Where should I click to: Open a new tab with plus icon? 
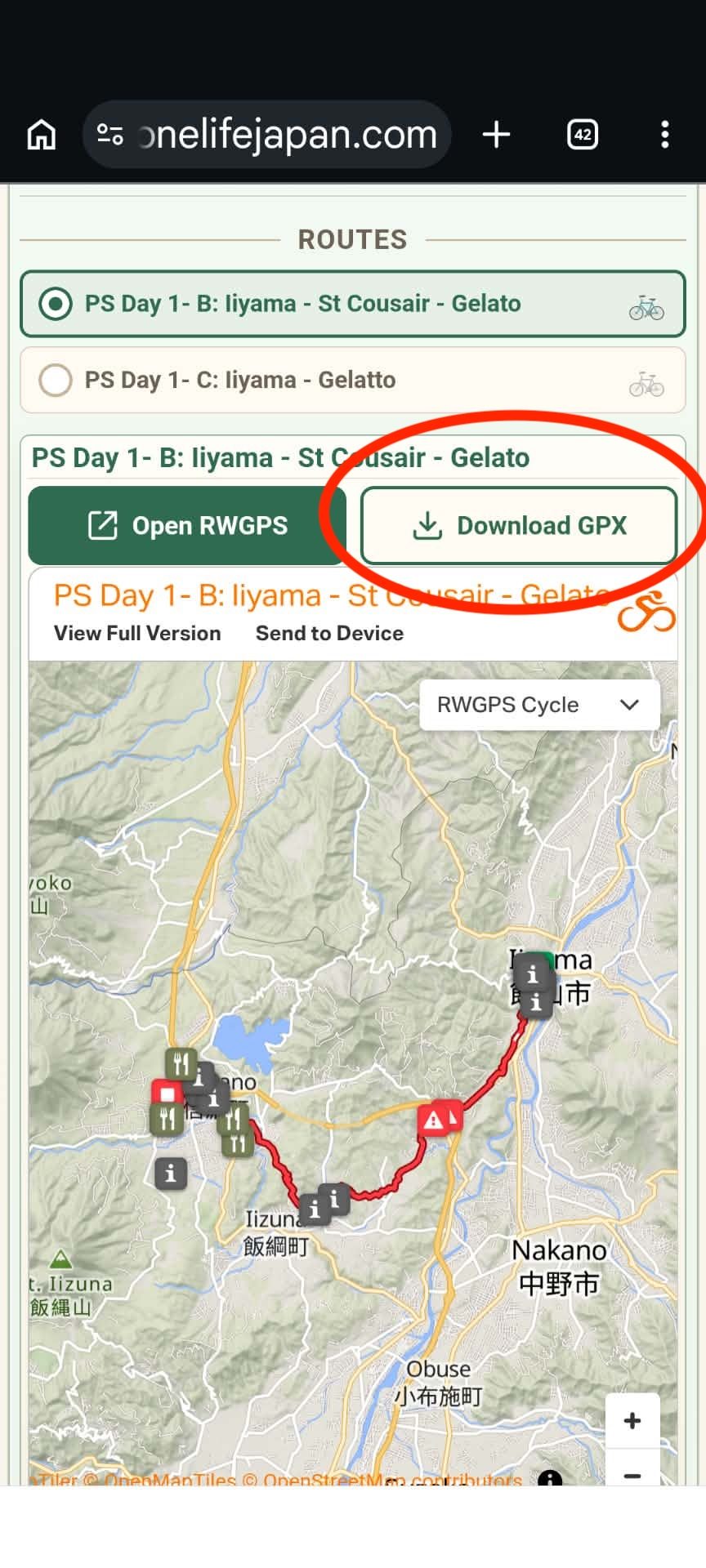pyautogui.click(x=496, y=134)
